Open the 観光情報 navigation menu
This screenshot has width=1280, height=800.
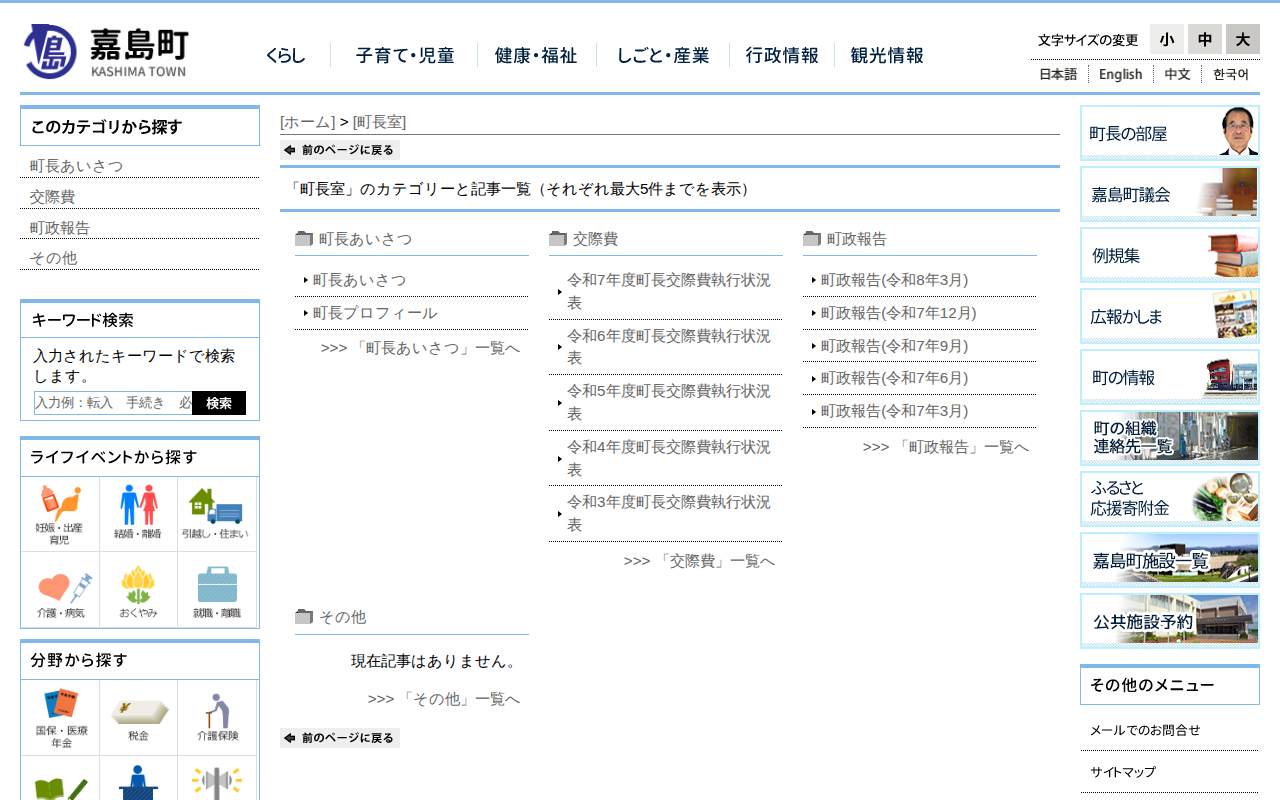[887, 56]
